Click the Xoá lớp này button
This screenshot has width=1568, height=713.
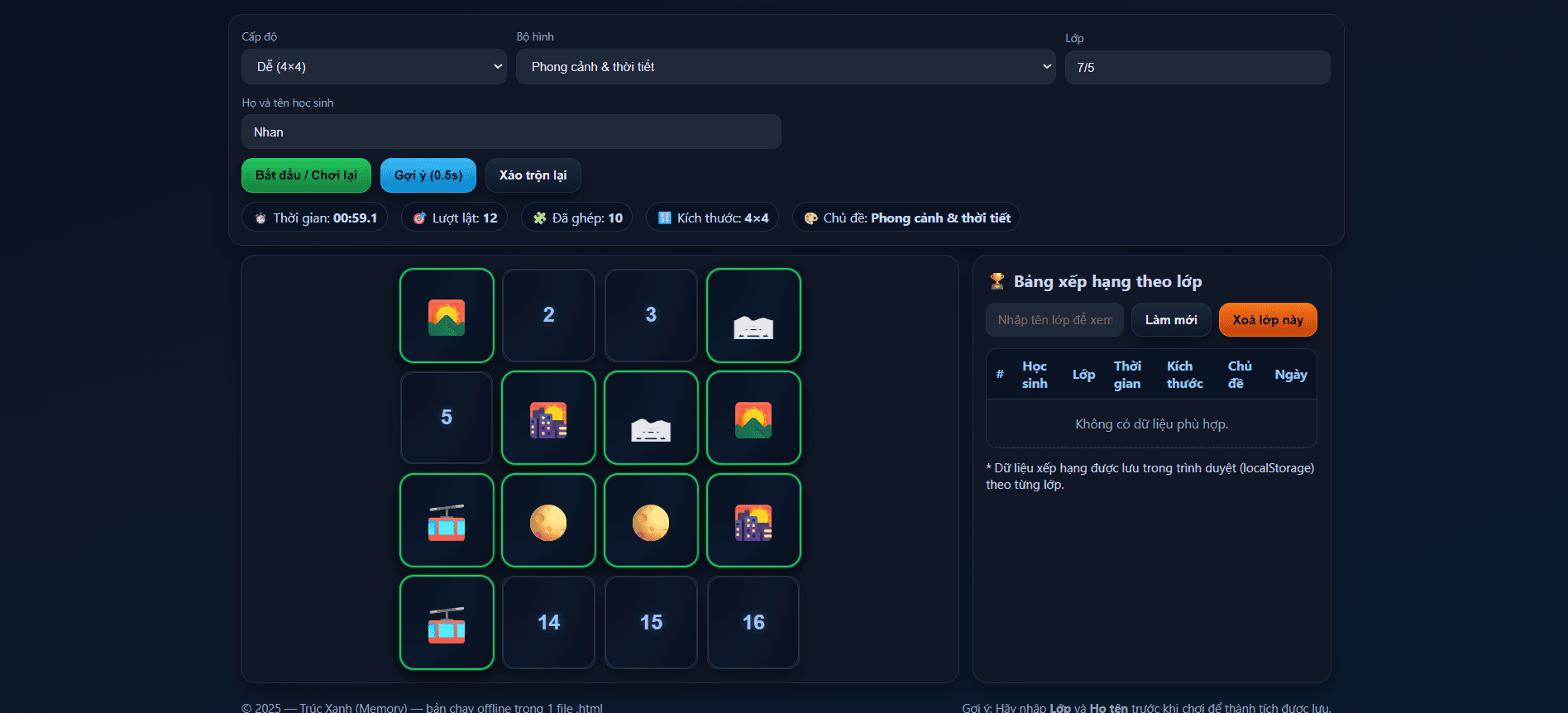pos(1268,320)
